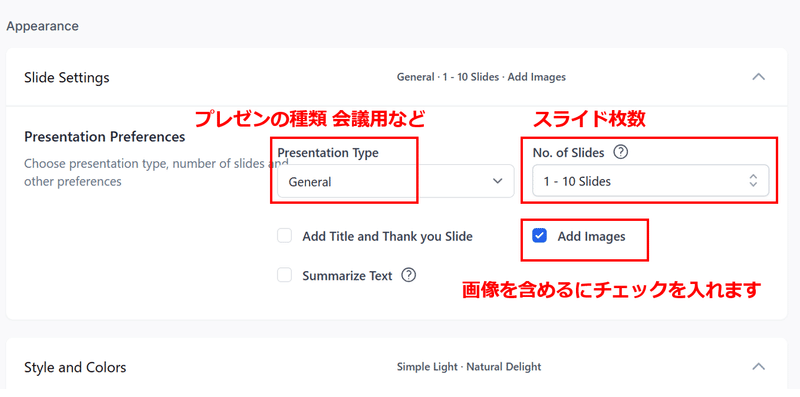800x397 pixels.
Task: Click the help icon beside No. of Slides
Action: click(x=620, y=152)
